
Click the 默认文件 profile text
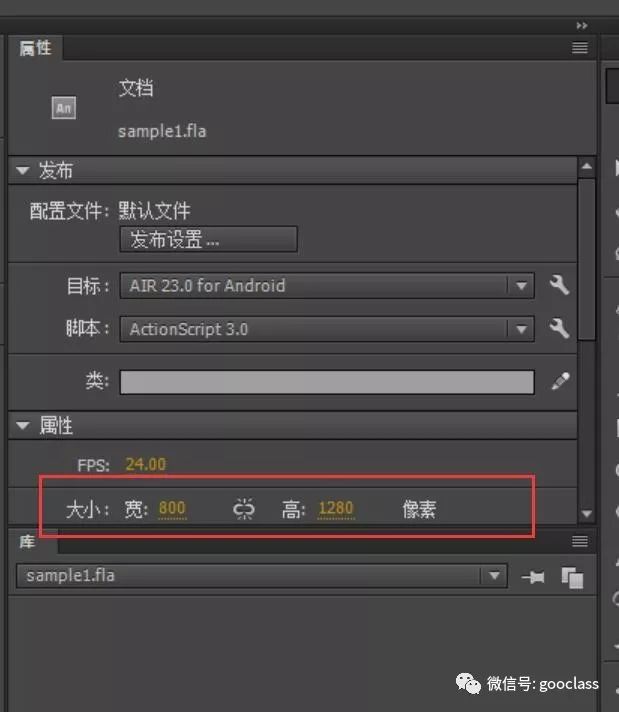click(154, 211)
